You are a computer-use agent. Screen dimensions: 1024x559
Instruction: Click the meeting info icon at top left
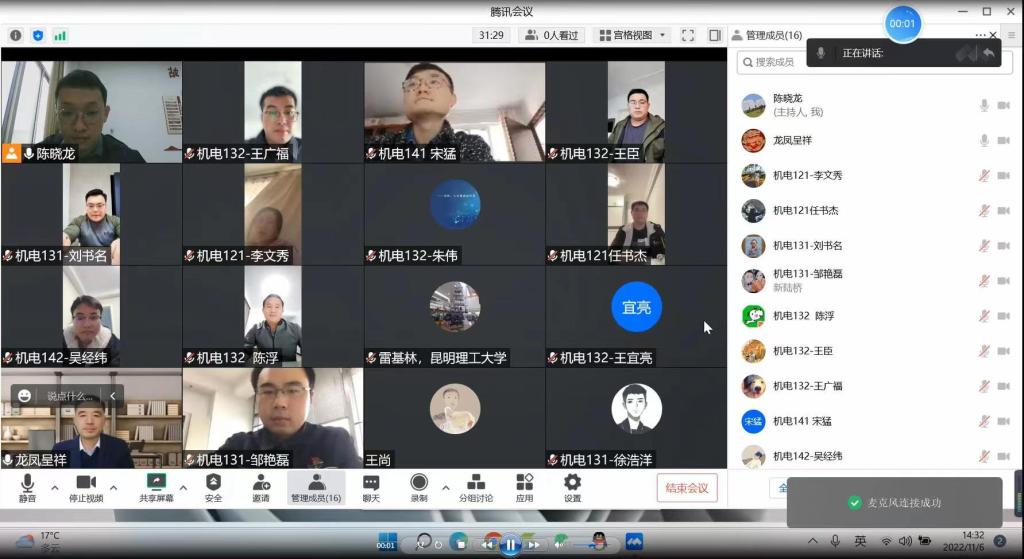pyautogui.click(x=16, y=35)
